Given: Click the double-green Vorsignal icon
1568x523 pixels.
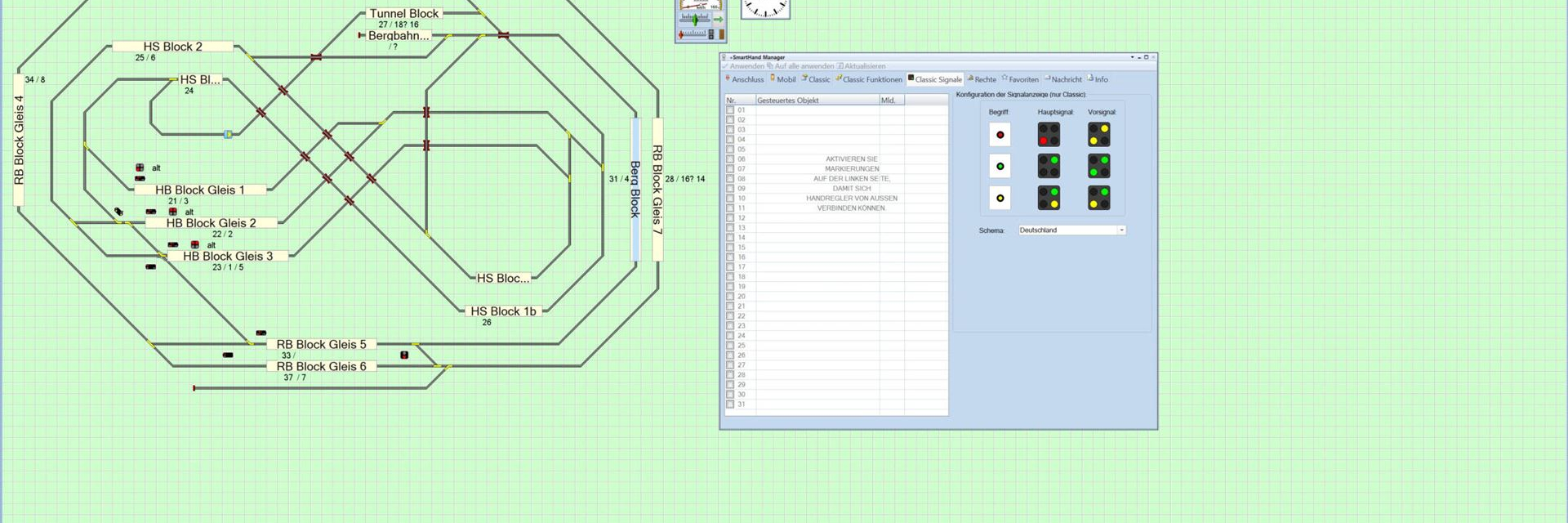Looking at the screenshot, I should pos(1098,166).
